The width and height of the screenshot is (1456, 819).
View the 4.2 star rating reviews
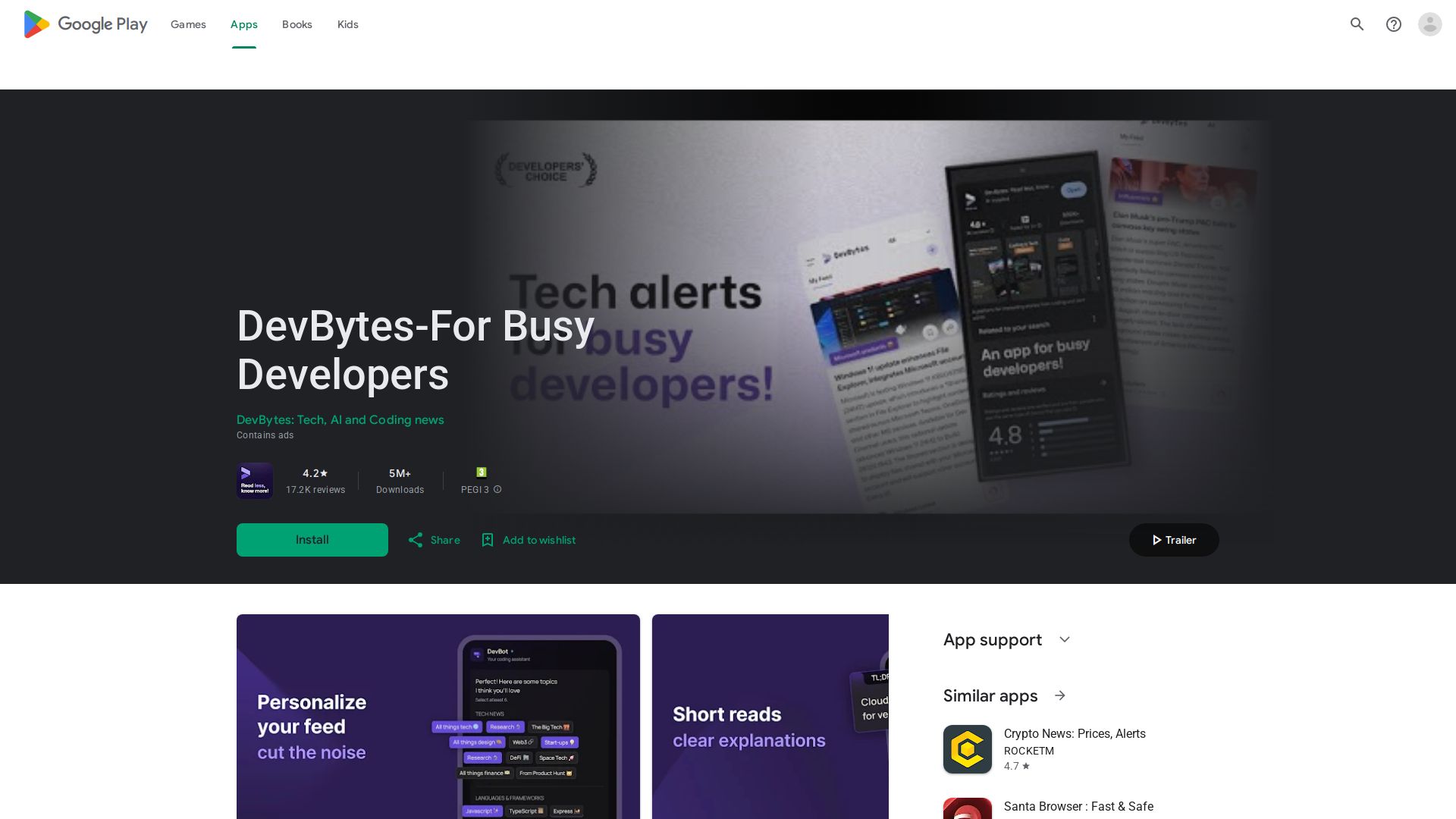[315, 473]
